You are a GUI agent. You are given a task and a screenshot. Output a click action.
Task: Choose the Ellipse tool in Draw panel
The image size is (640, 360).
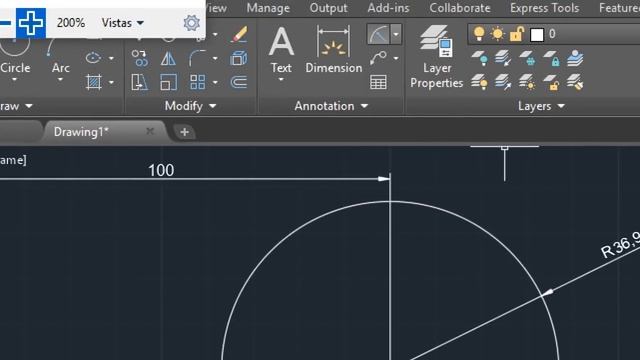pos(93,58)
